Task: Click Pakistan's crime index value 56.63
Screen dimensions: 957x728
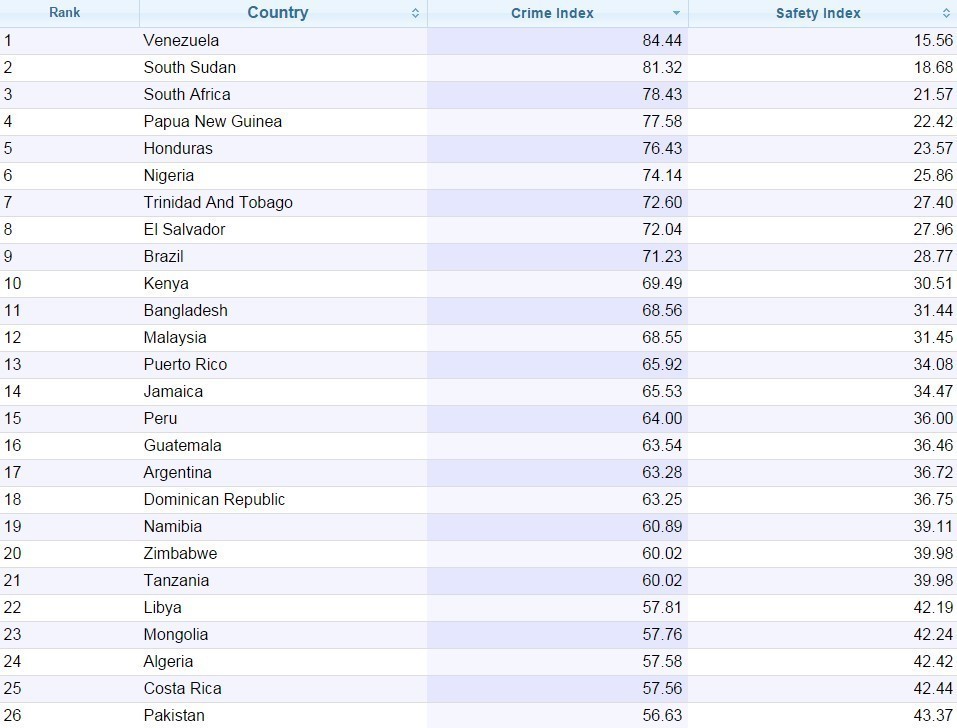Action: (x=662, y=716)
